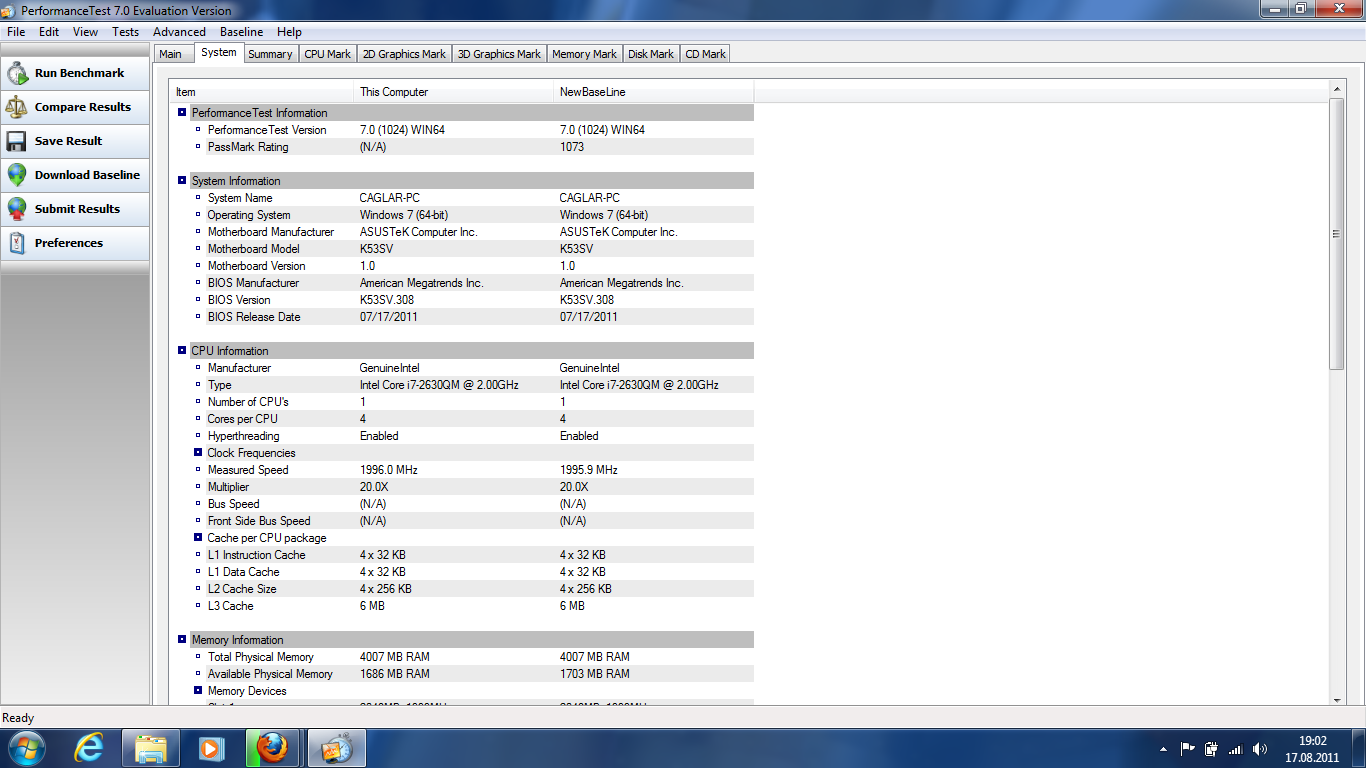Switch to the CD Mark tab
Screen dimensions: 1366x768
705,54
